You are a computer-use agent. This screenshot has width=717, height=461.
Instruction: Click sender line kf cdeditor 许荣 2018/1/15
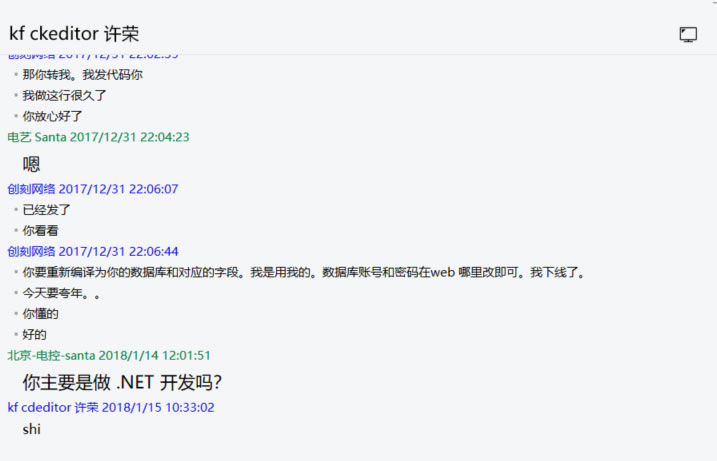(111, 407)
